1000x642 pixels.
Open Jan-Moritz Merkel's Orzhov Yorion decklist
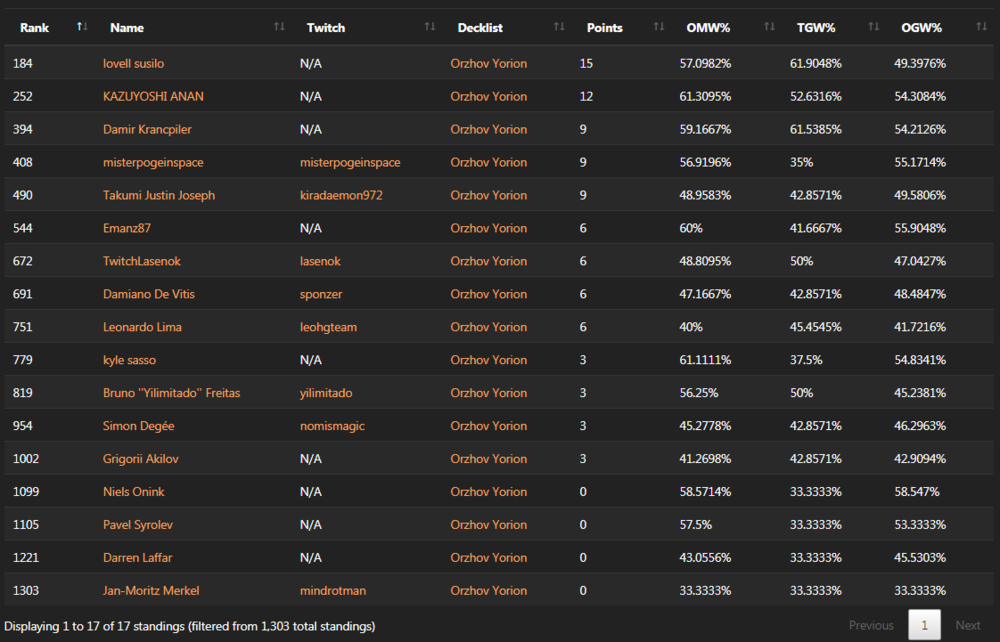pyautogui.click(x=488, y=591)
